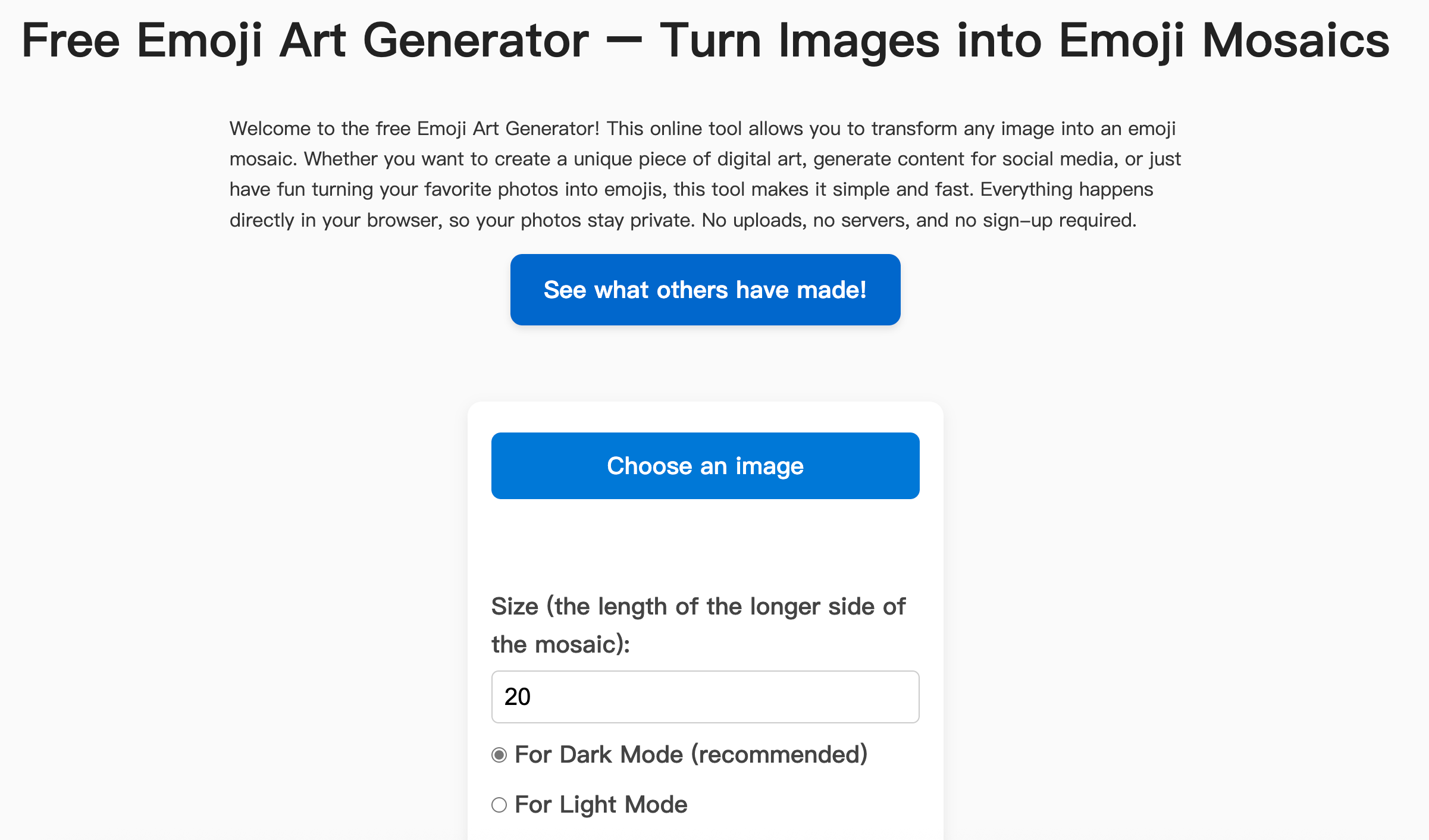1429x840 pixels.
Task: Select the For Light Mode radio button
Action: [x=499, y=805]
